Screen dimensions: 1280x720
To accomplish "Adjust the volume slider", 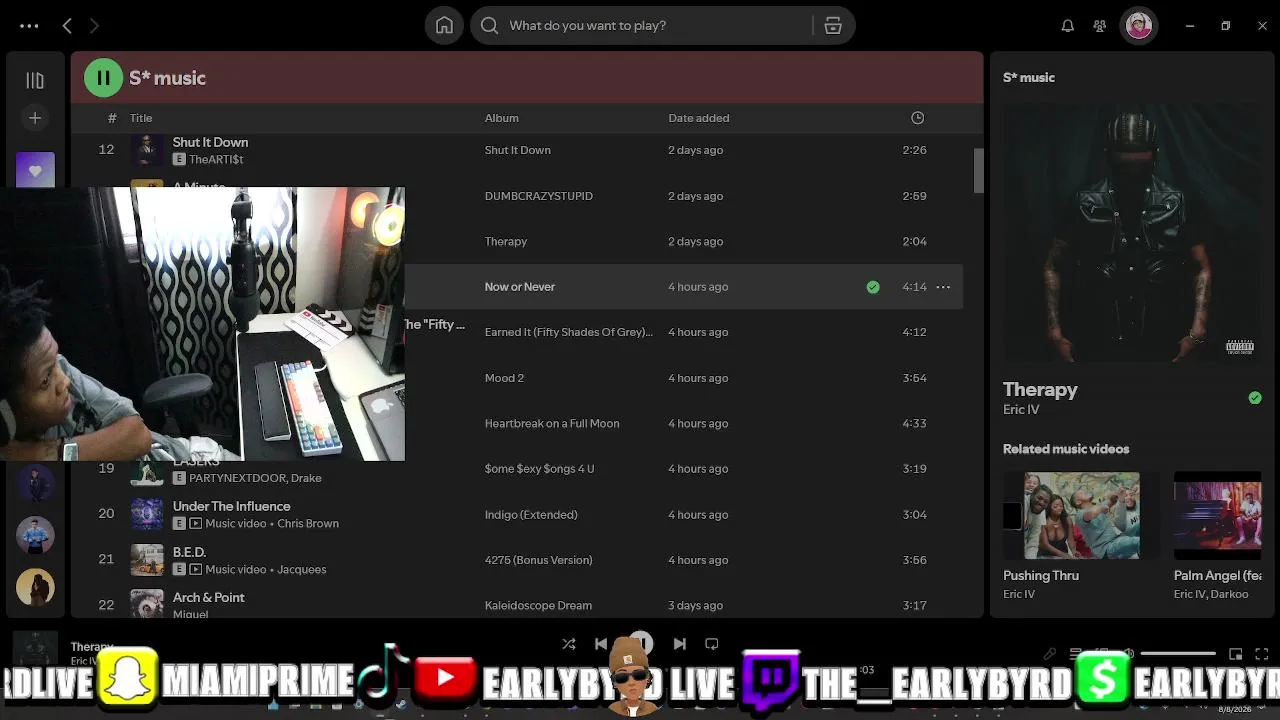I will pos(1178,654).
